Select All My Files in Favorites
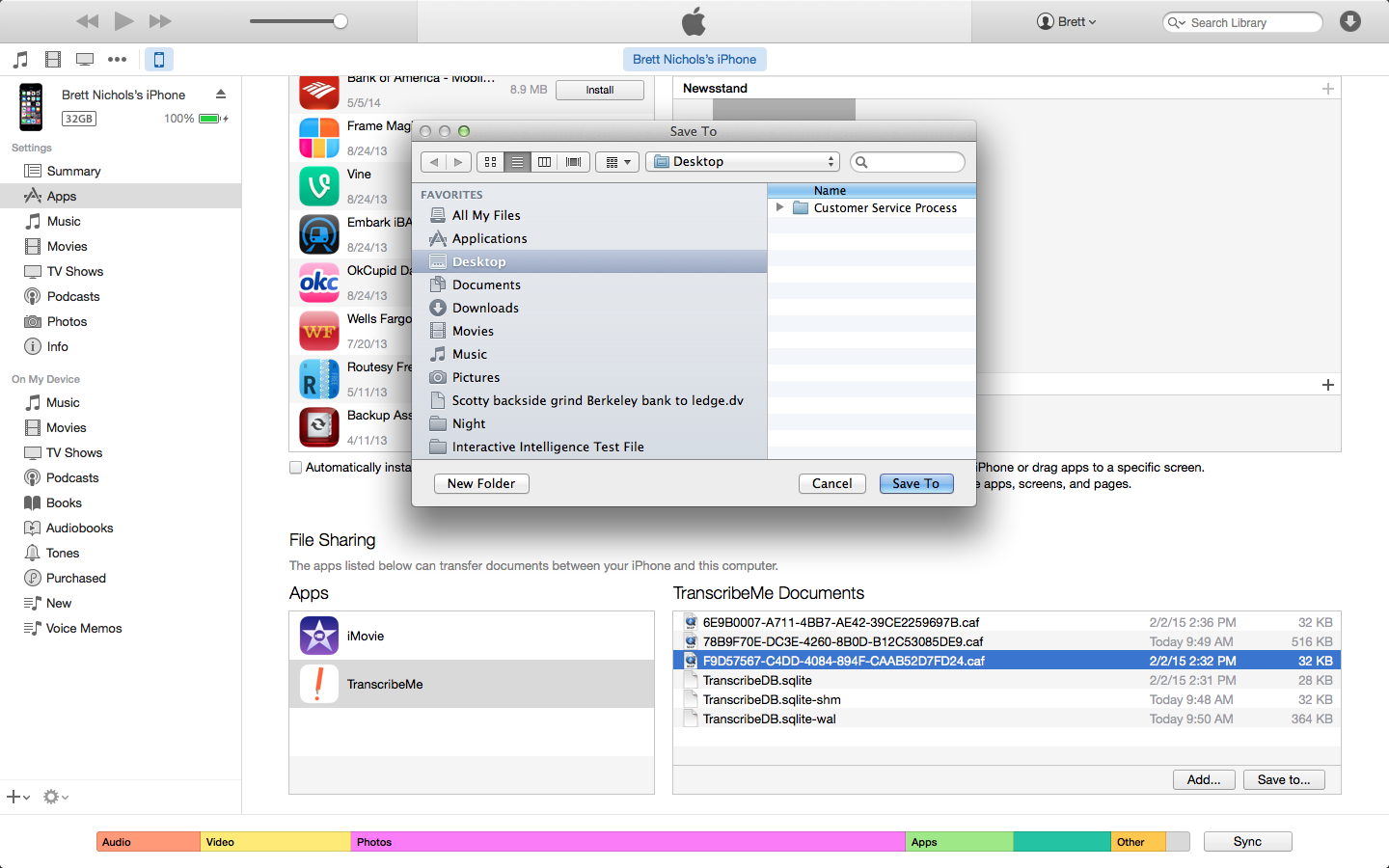Image resolution: width=1389 pixels, height=868 pixels. (589, 215)
